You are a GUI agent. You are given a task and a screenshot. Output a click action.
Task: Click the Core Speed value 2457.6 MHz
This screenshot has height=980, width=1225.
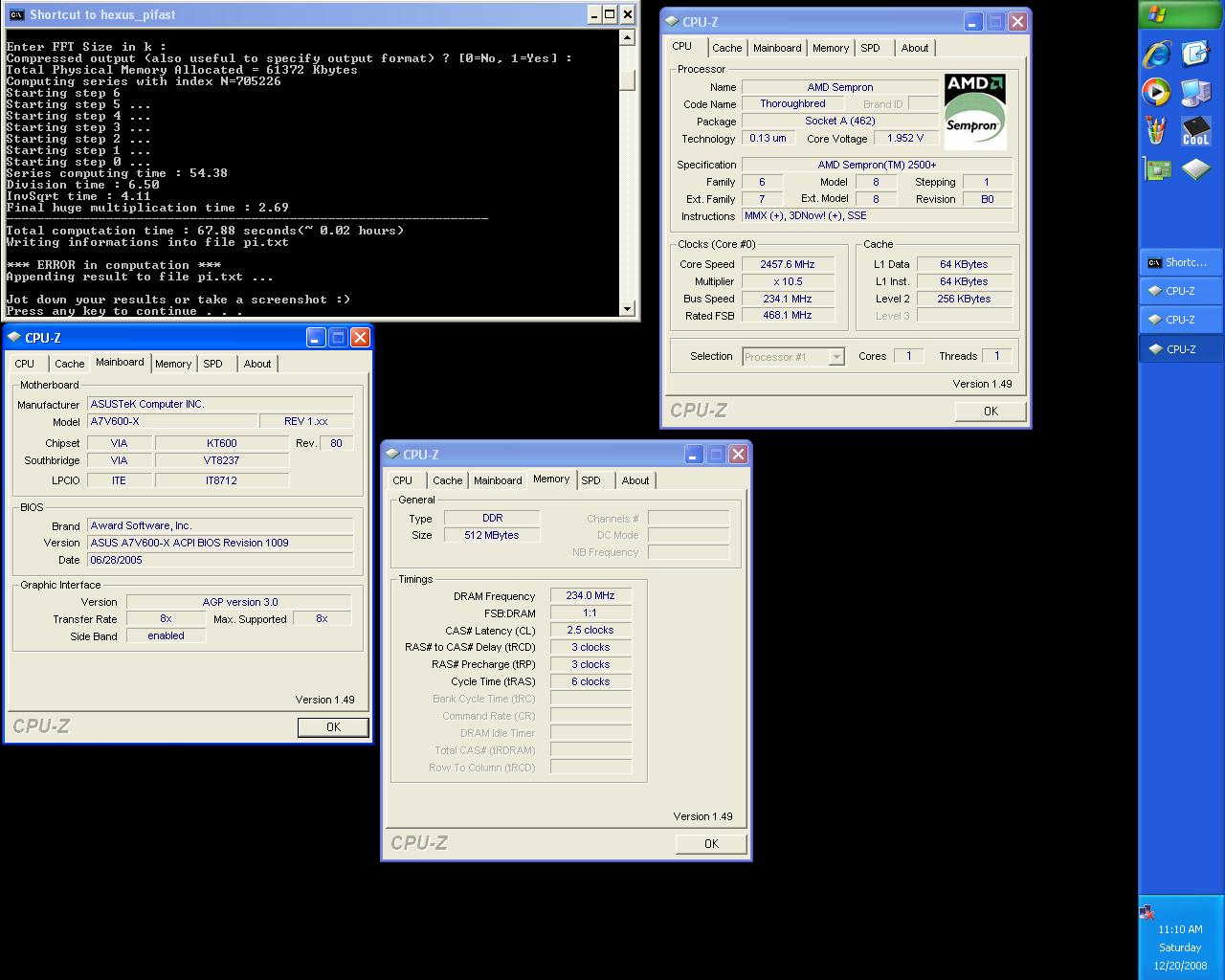(789, 264)
